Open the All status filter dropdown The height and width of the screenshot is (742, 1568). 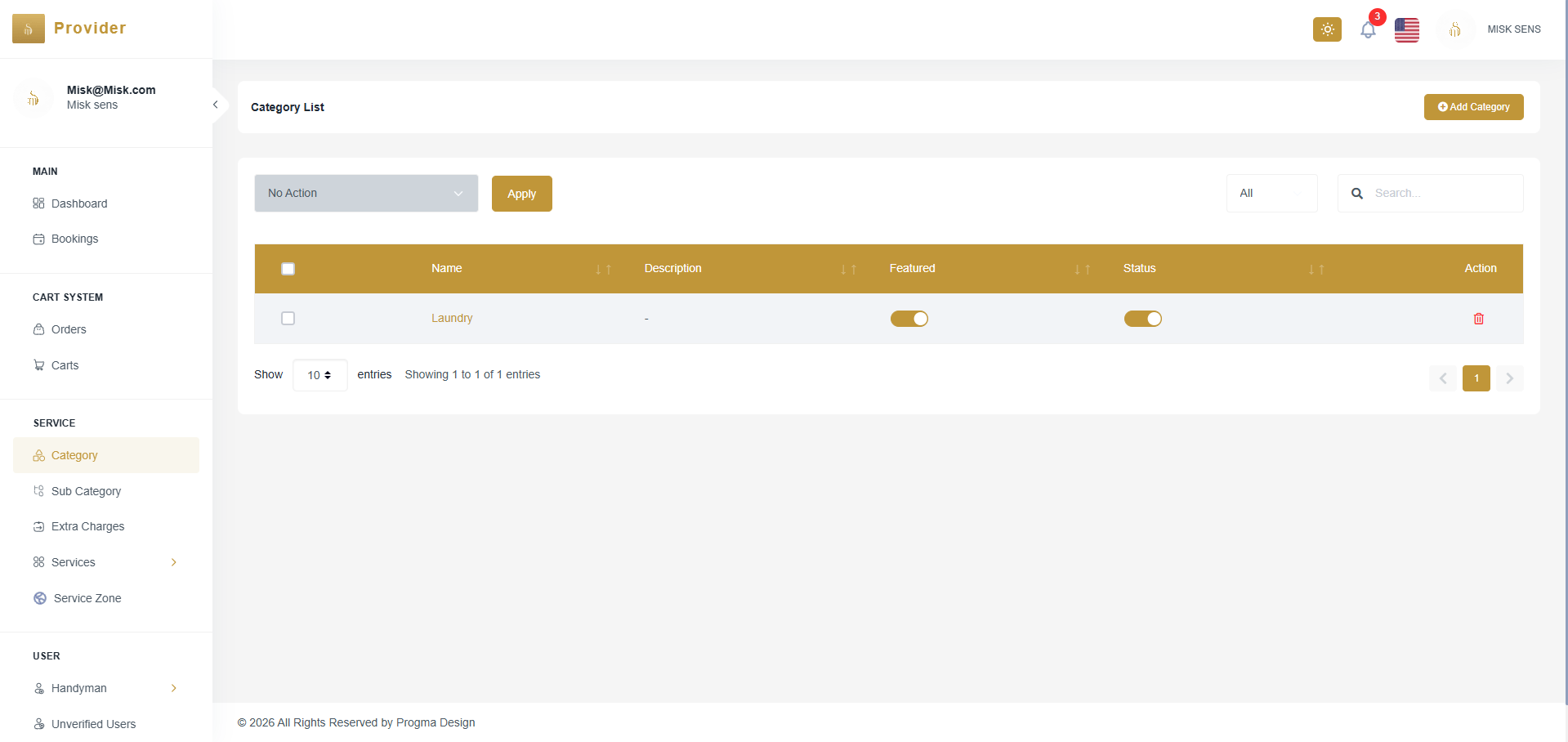tap(1271, 193)
